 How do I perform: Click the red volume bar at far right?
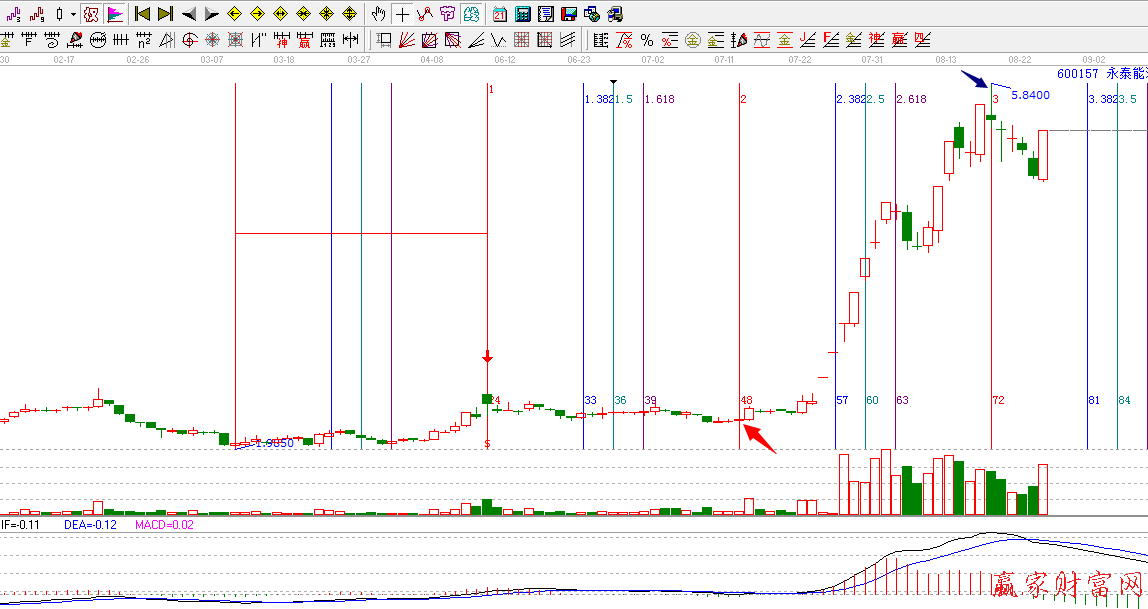(1043, 489)
